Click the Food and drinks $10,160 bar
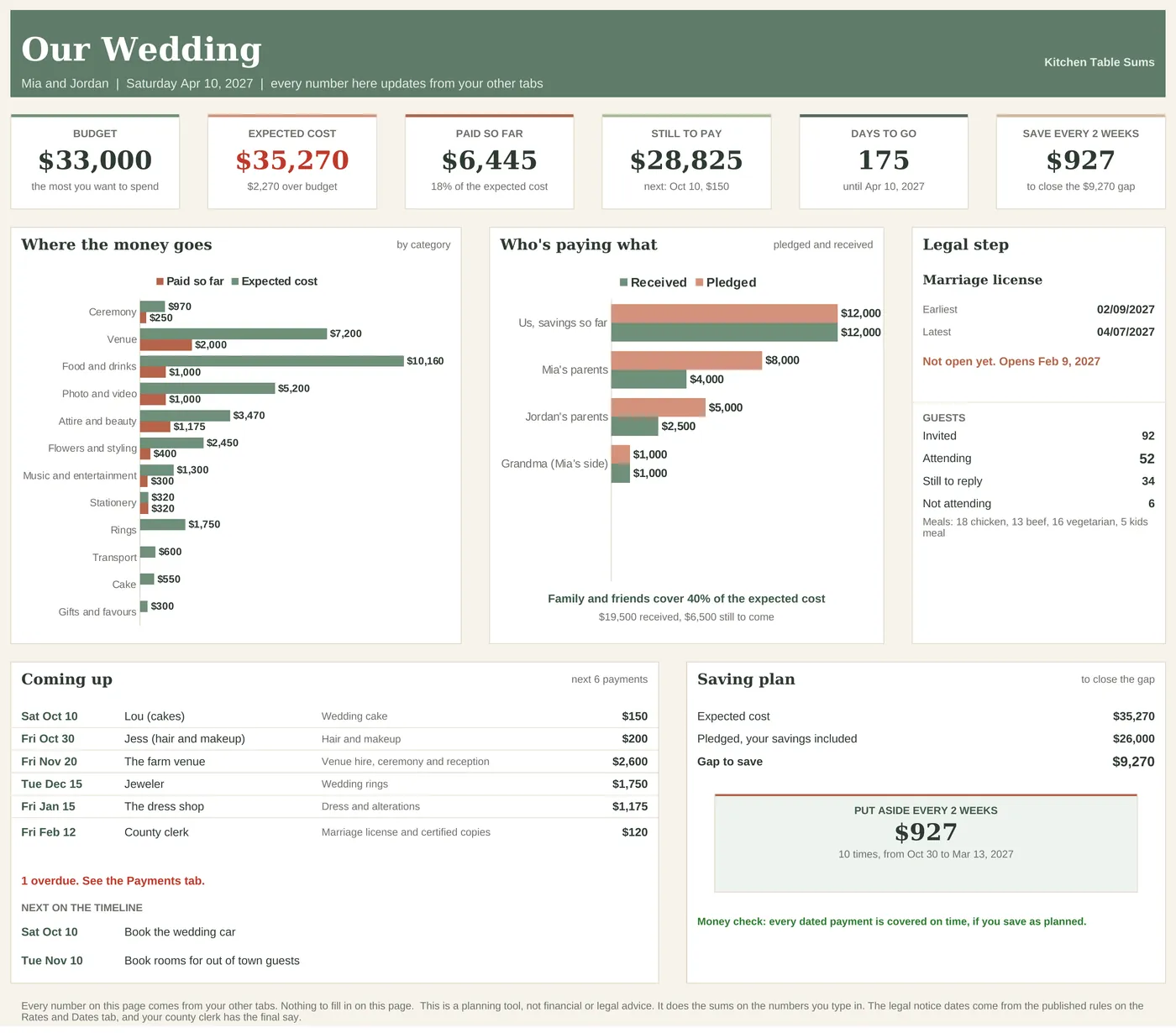 272,361
